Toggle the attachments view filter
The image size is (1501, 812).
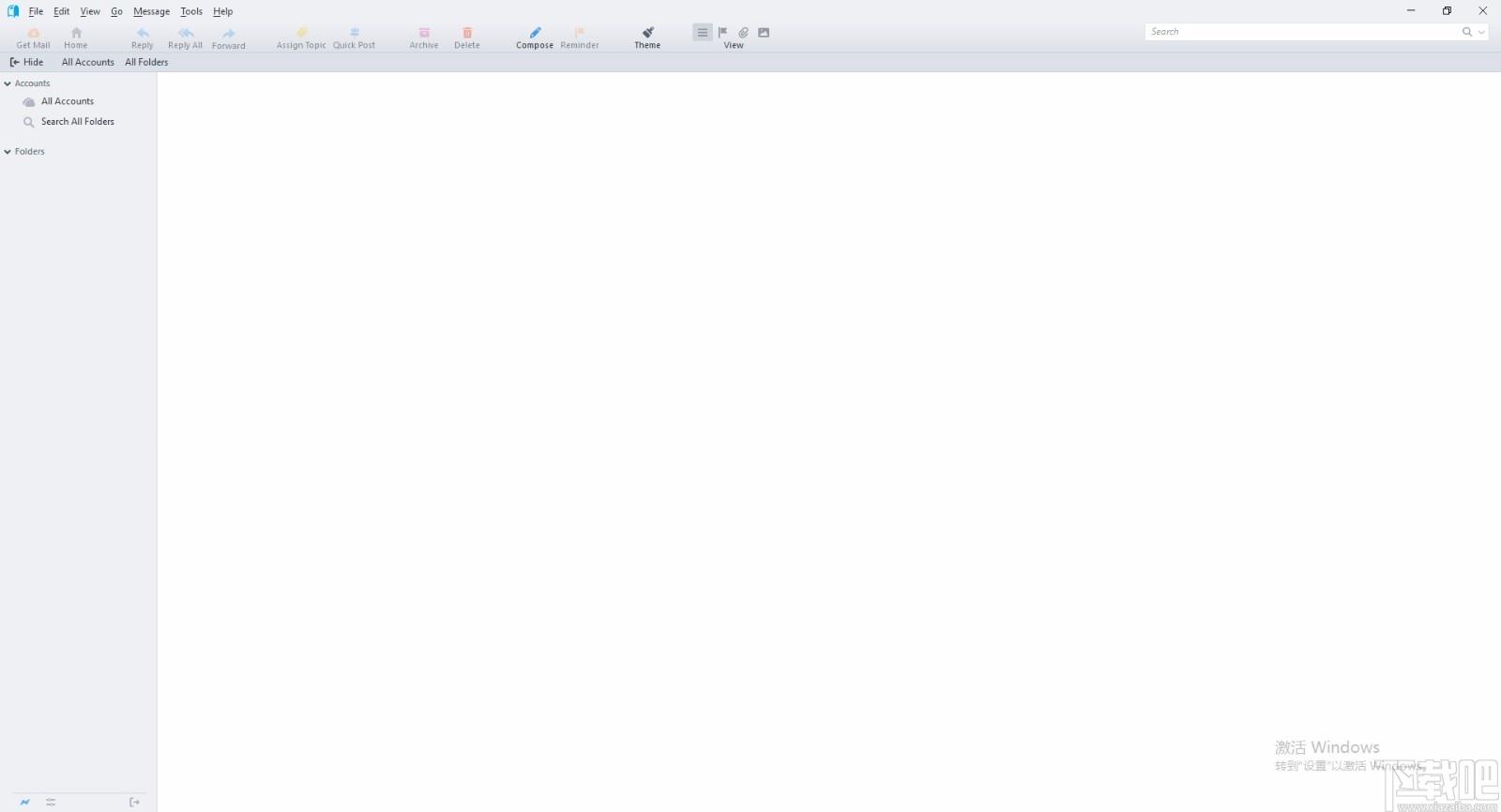pyautogui.click(x=743, y=32)
